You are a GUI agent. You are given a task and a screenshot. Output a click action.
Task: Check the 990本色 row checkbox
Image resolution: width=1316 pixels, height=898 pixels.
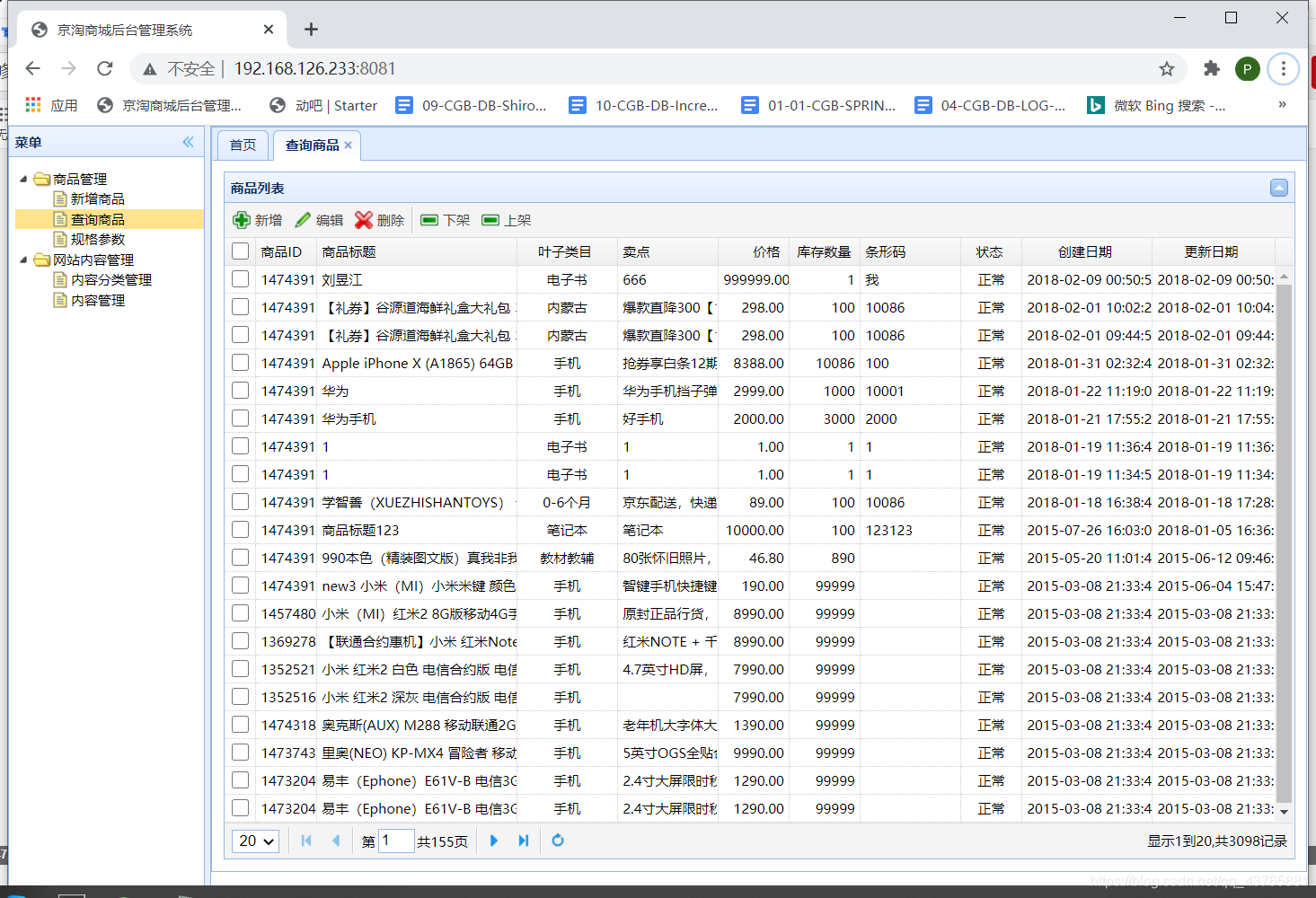pos(240,558)
